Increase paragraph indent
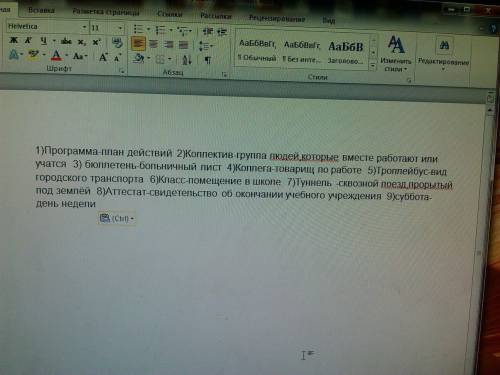 click(x=222, y=32)
